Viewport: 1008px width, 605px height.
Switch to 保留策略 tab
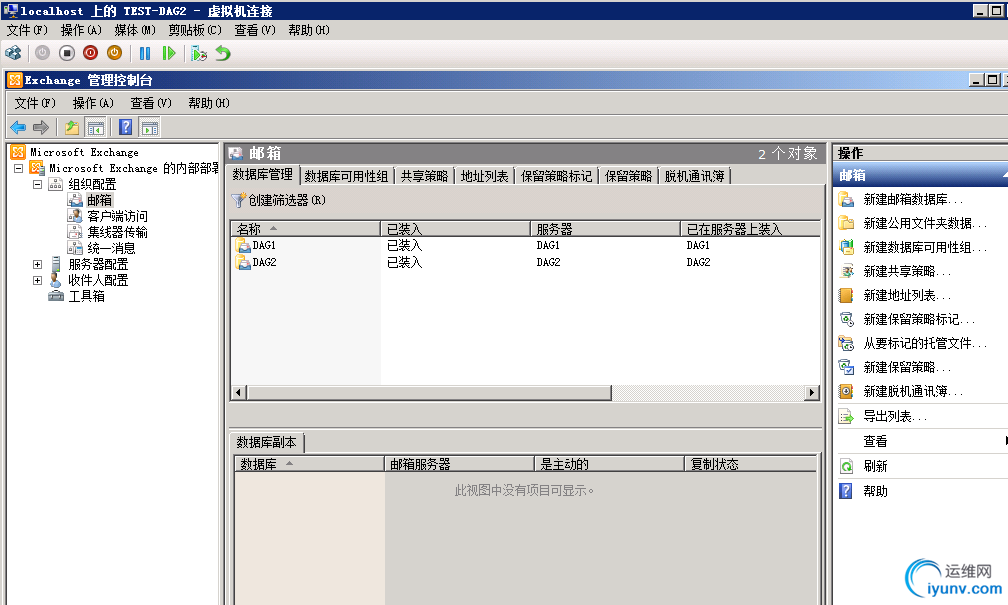coord(629,176)
